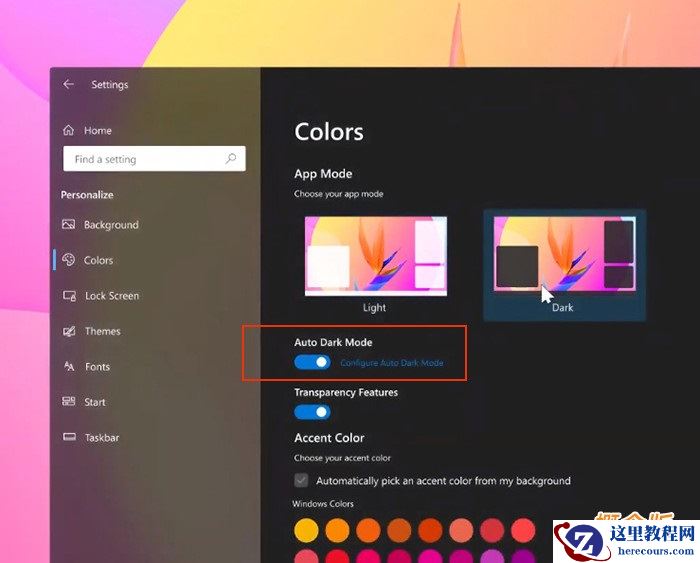Click the Personalize sidebar heading

tap(87, 195)
